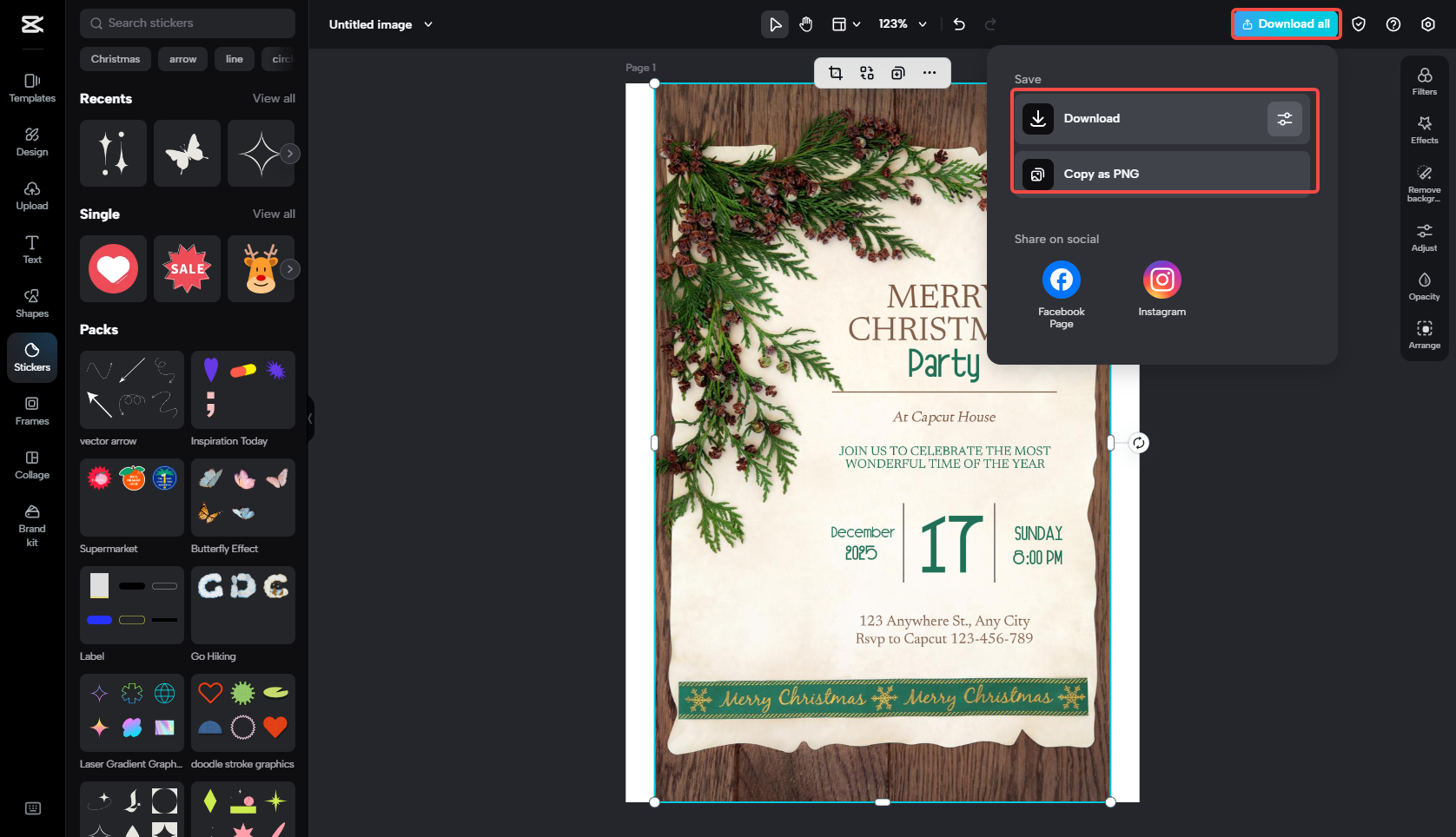The image size is (1456, 837).
Task: Click the Search stickers field
Action: 187,23
